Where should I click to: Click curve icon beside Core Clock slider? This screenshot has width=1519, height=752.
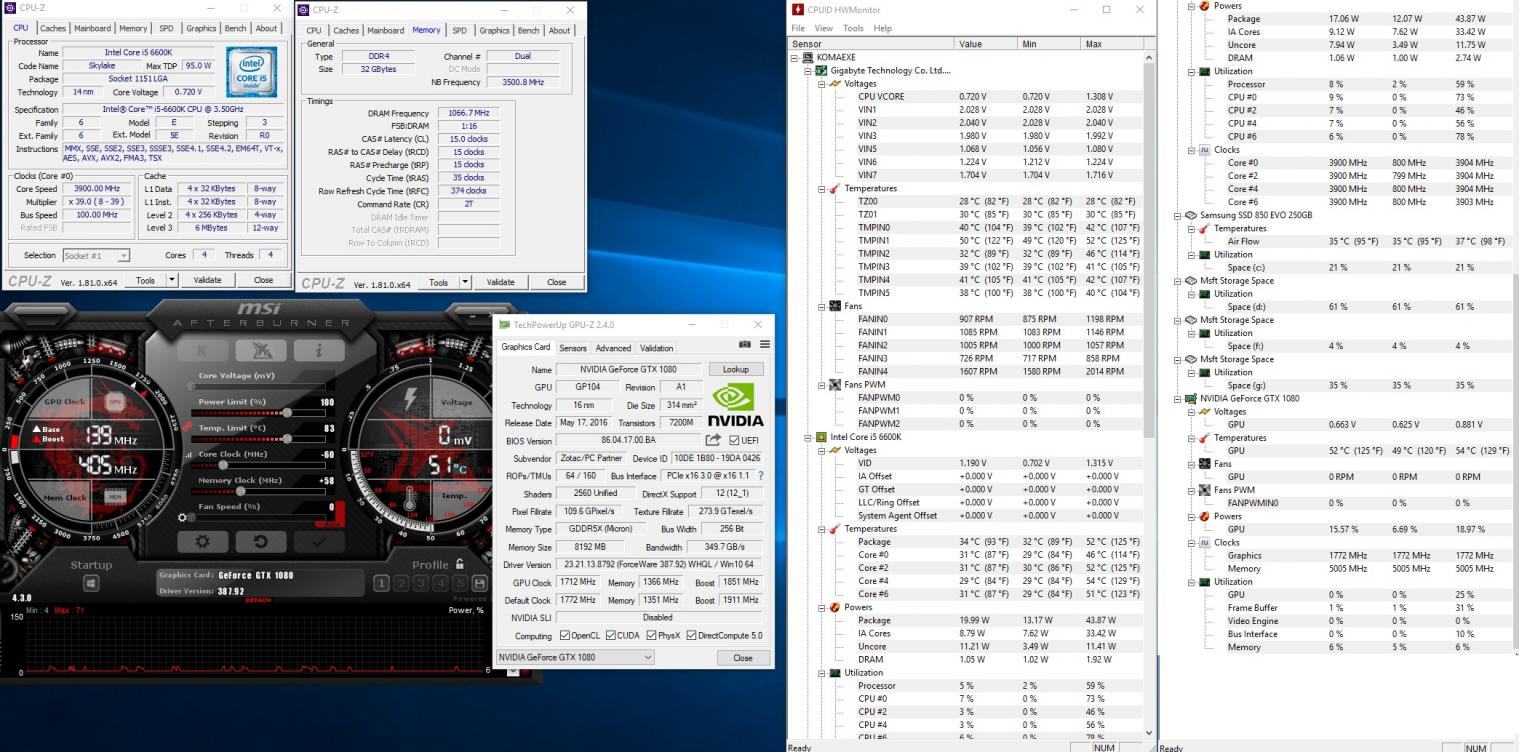[187, 454]
